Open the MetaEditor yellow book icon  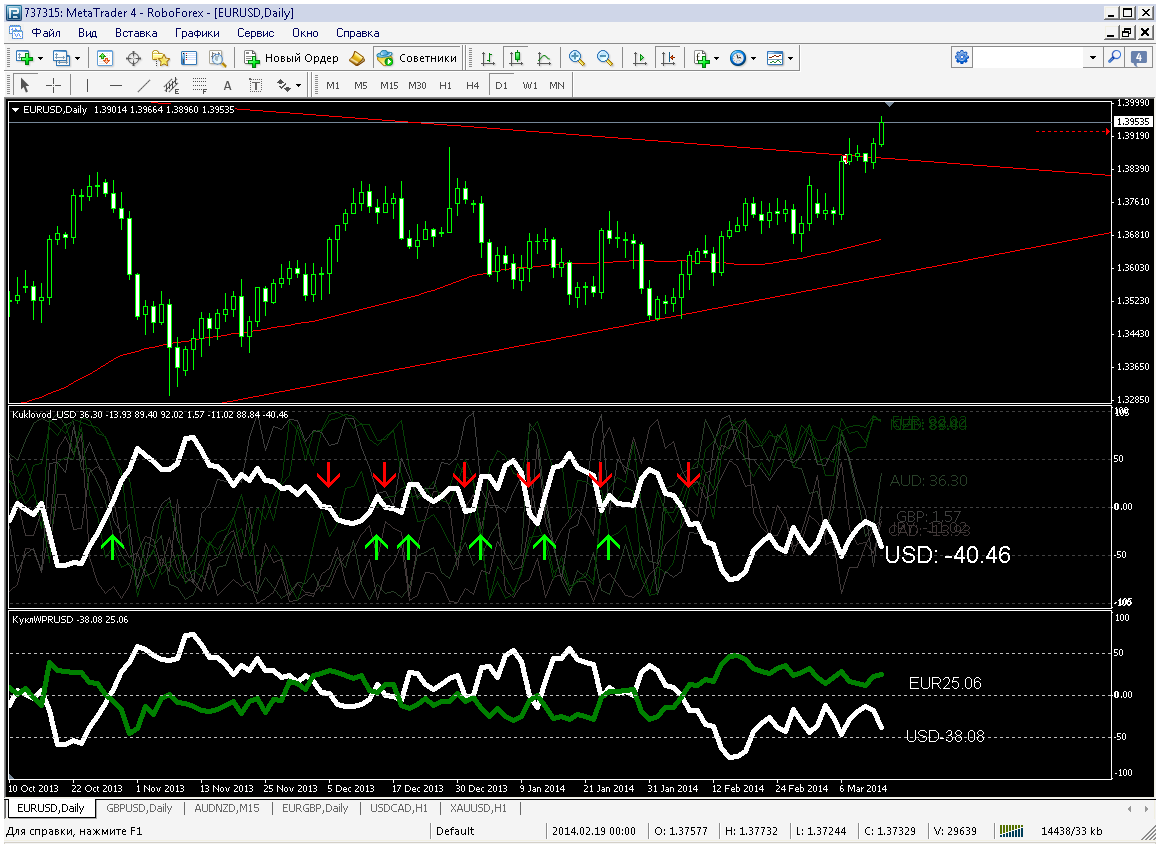tap(357, 58)
